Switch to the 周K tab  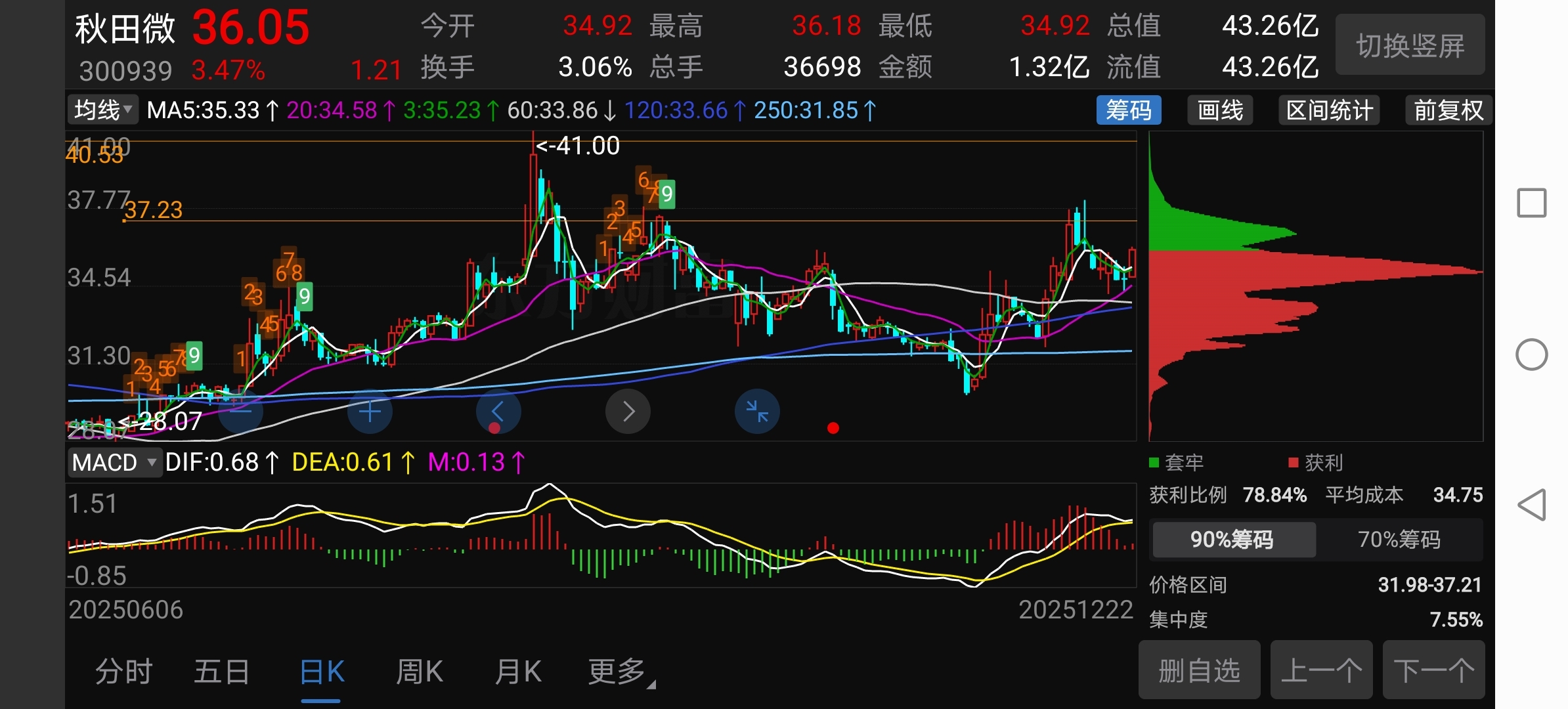[420, 672]
